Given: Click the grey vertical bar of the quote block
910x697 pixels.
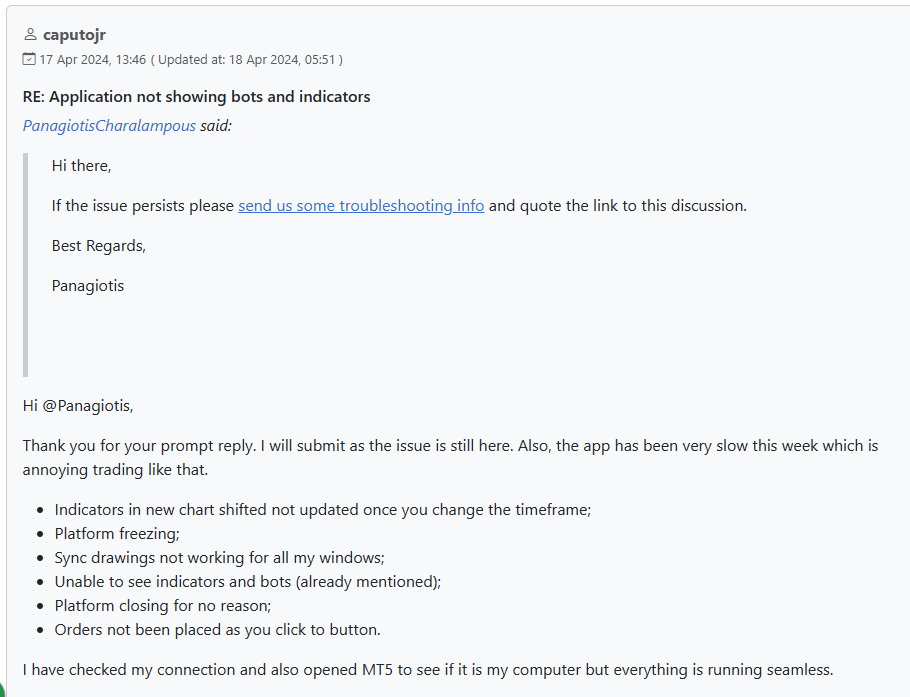Looking at the screenshot, I should (25, 265).
